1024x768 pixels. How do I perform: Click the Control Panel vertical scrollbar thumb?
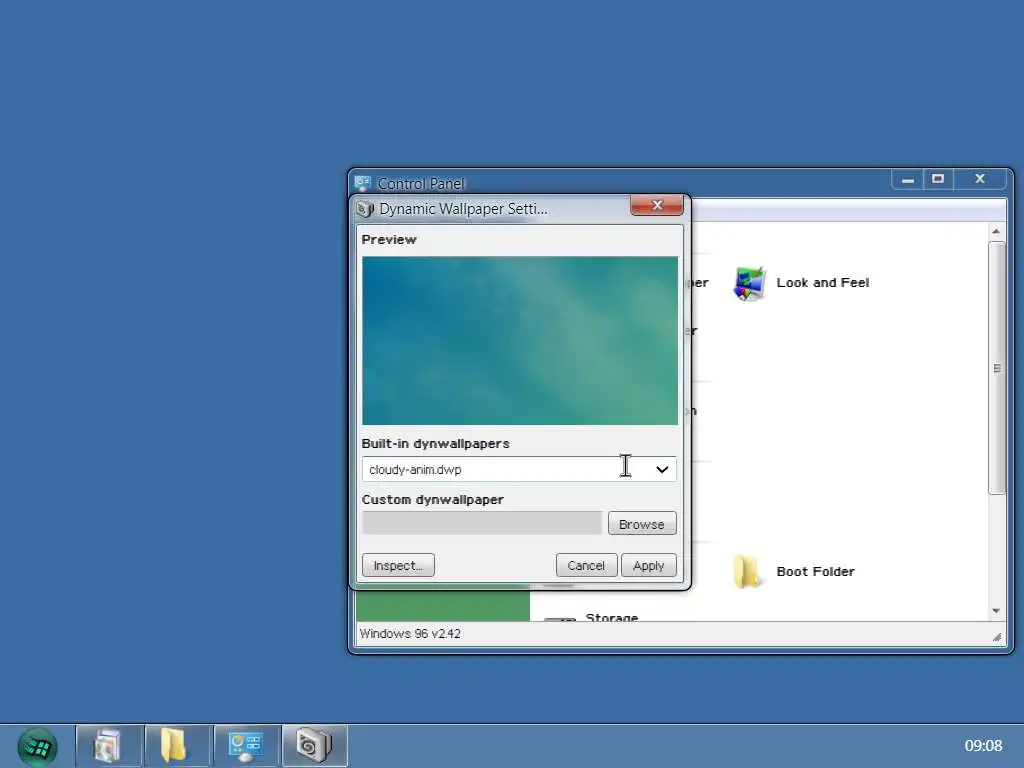pos(997,368)
